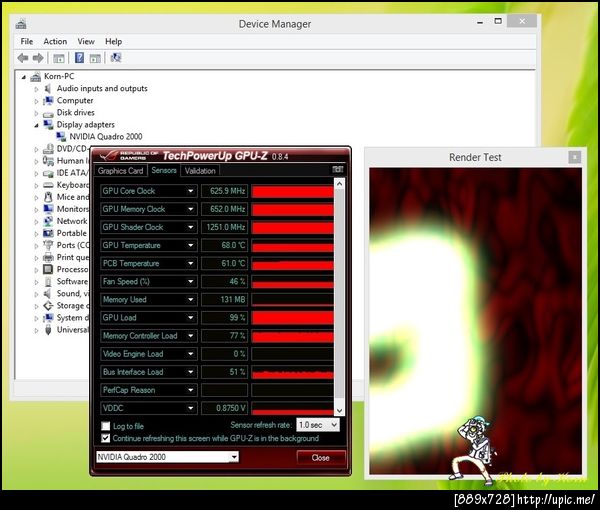Click the GPU-Z sensors scrollbar up arrow
Screen dimensions: 600x510
(339, 184)
